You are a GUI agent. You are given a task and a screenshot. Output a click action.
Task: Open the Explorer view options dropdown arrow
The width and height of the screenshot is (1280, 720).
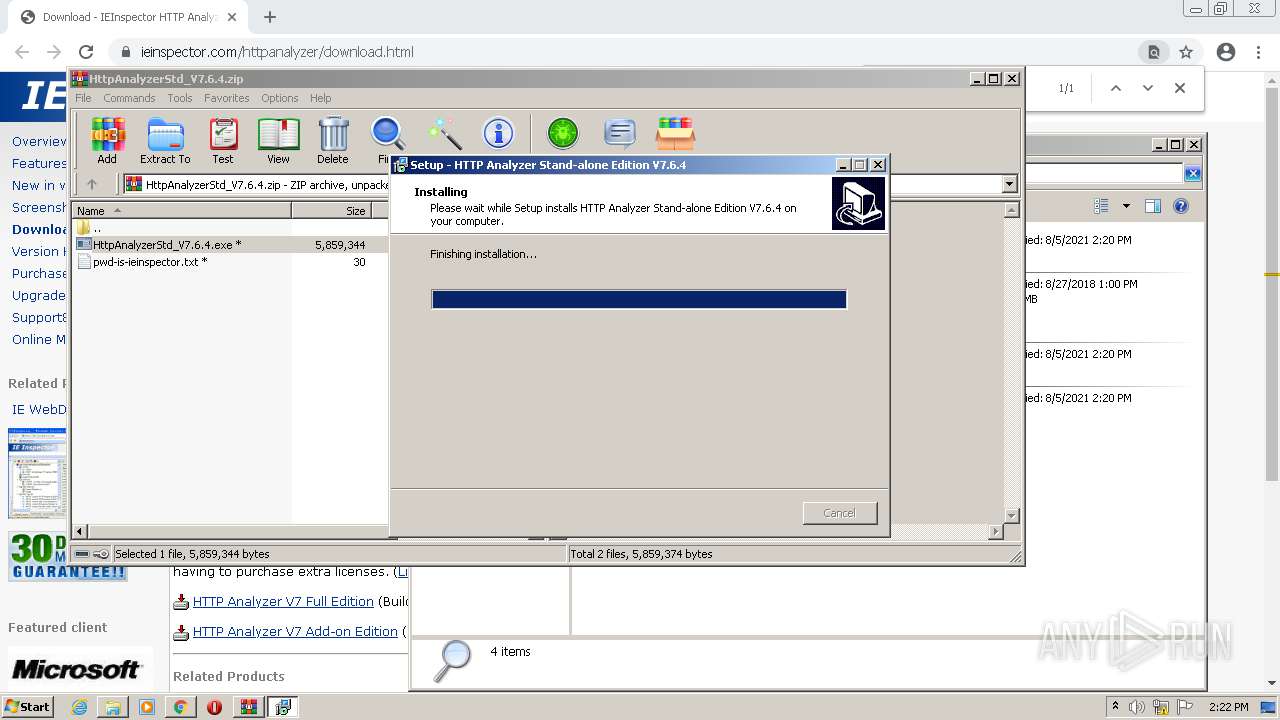click(x=1126, y=206)
